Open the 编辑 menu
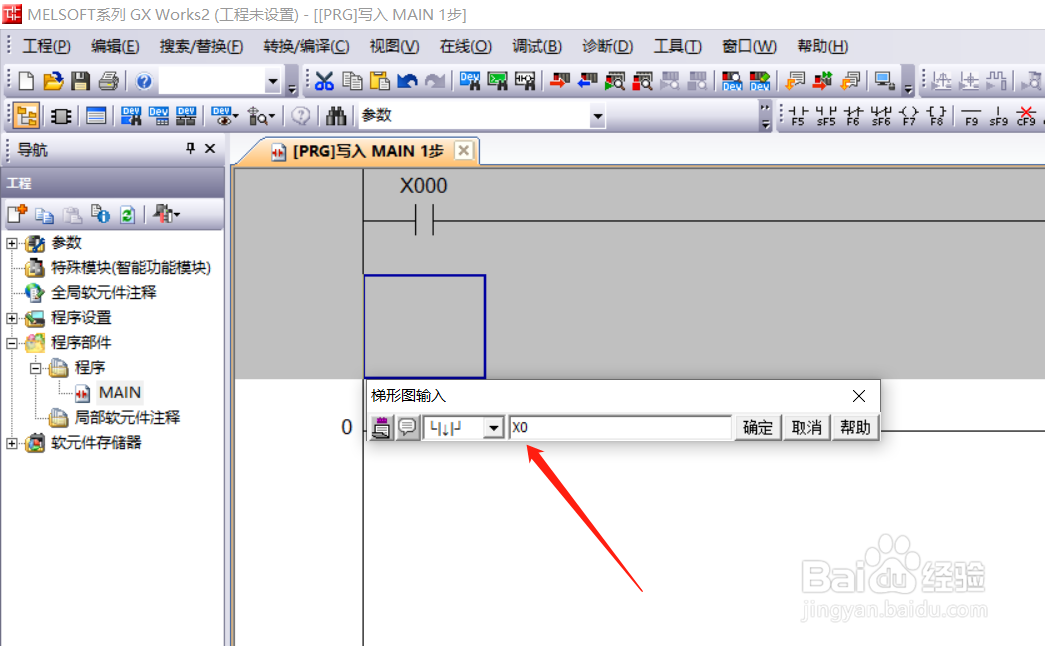Screen dimensions: 1045x646 [115, 46]
